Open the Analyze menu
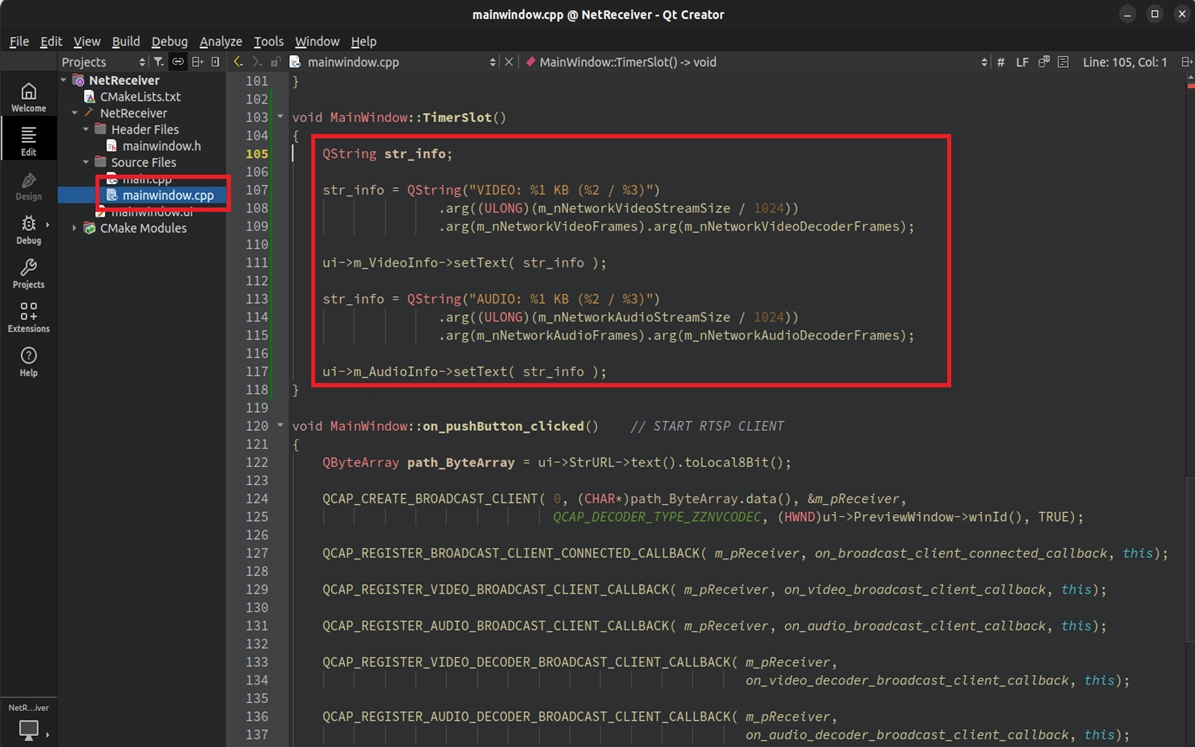 click(x=220, y=41)
